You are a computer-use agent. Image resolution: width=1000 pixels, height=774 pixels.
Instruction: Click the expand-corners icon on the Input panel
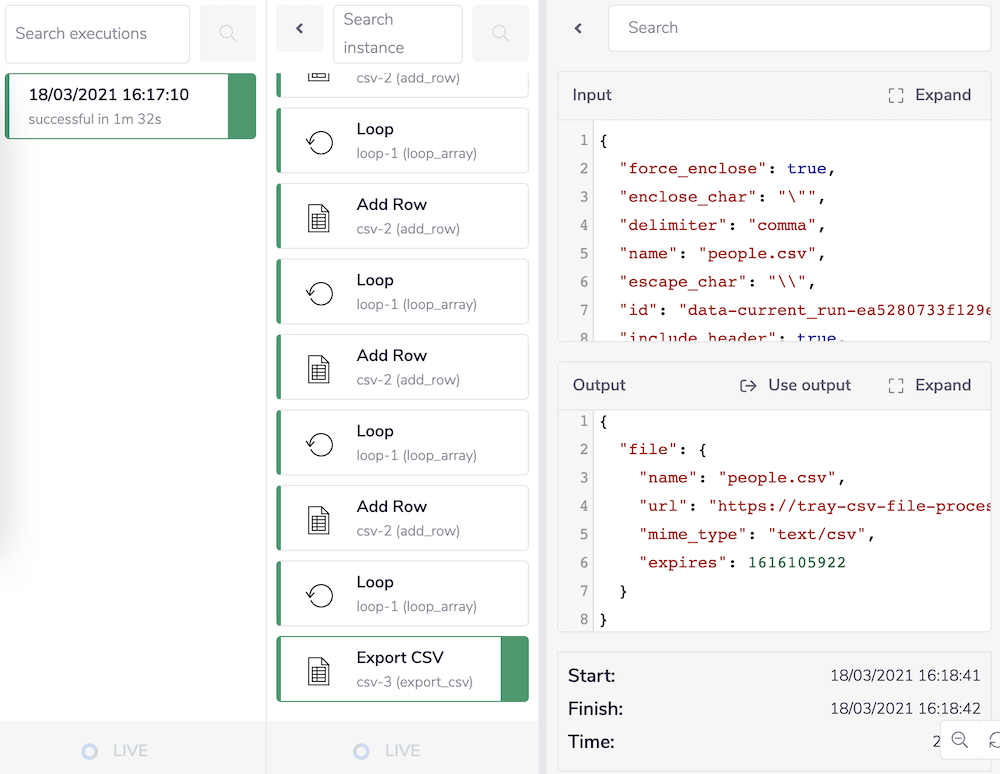(896, 95)
